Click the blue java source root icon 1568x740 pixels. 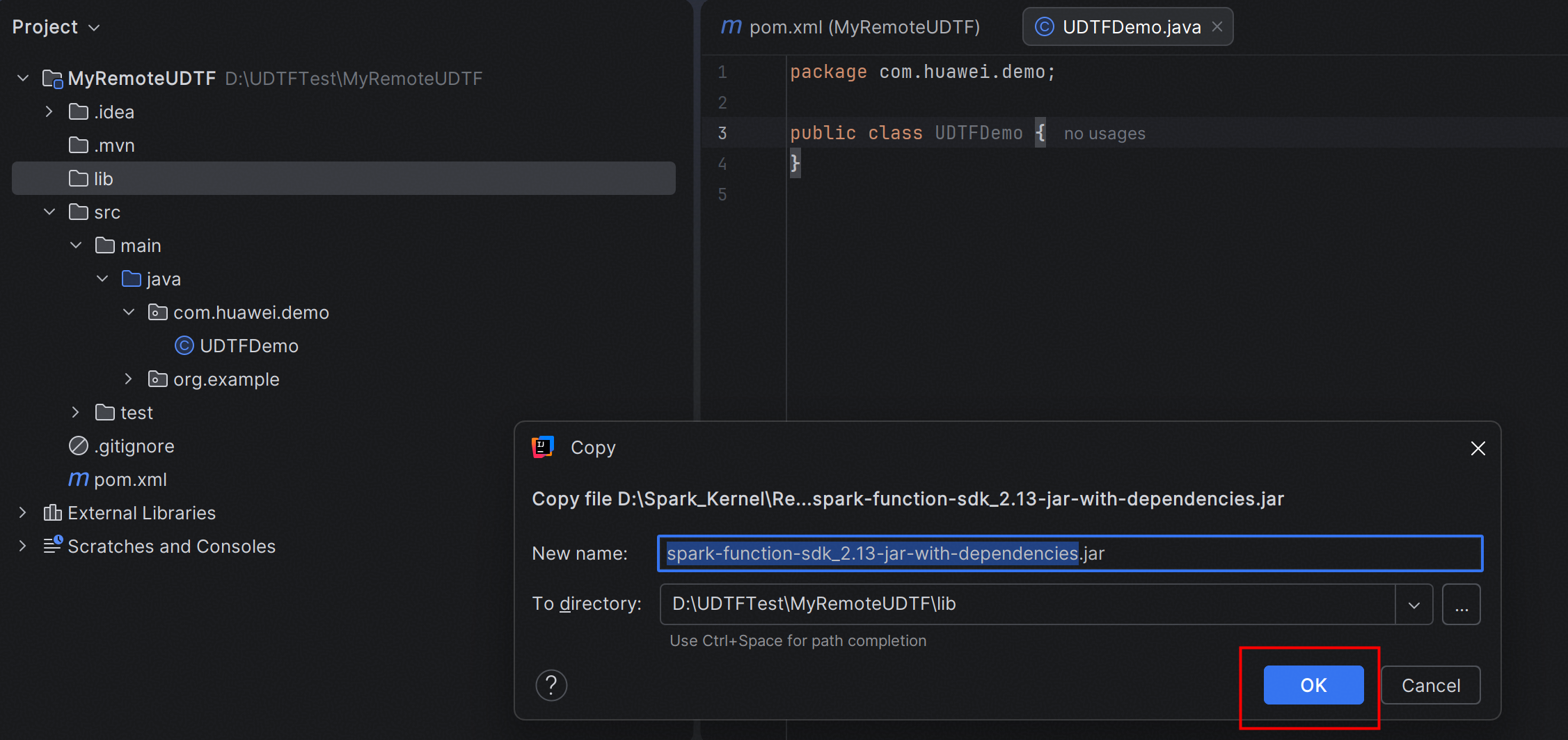point(132,278)
